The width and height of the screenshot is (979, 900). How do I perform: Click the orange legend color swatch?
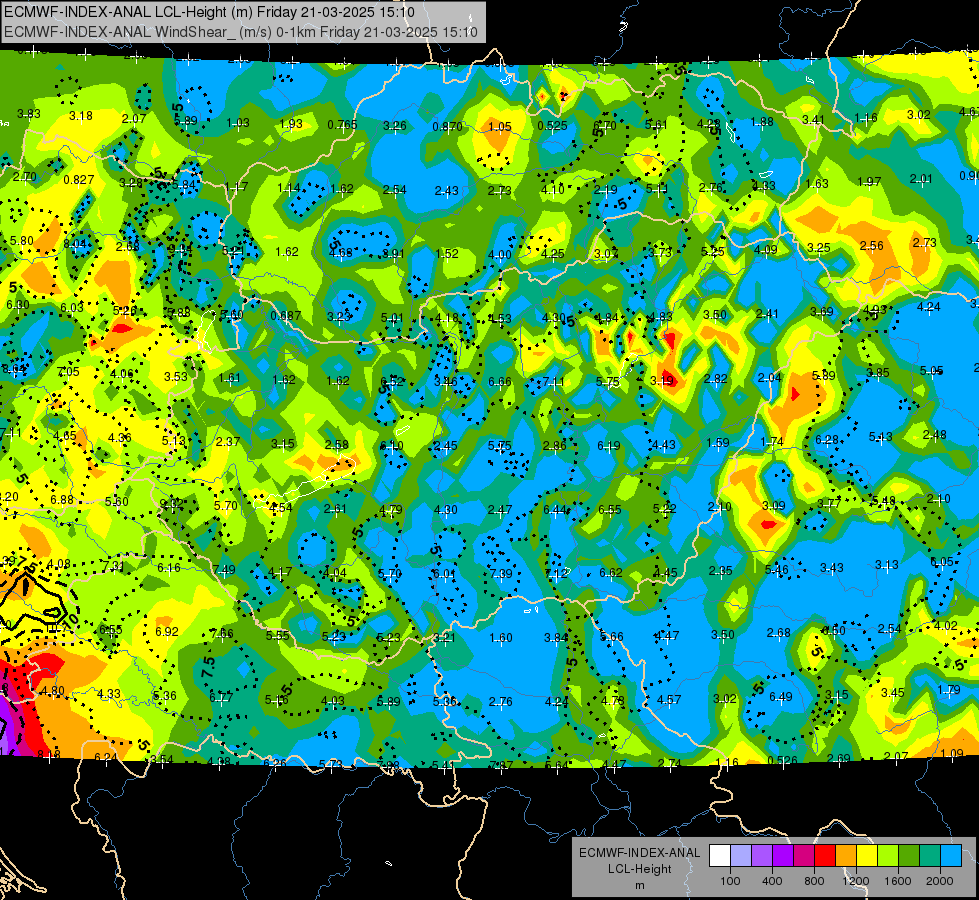coord(846,855)
